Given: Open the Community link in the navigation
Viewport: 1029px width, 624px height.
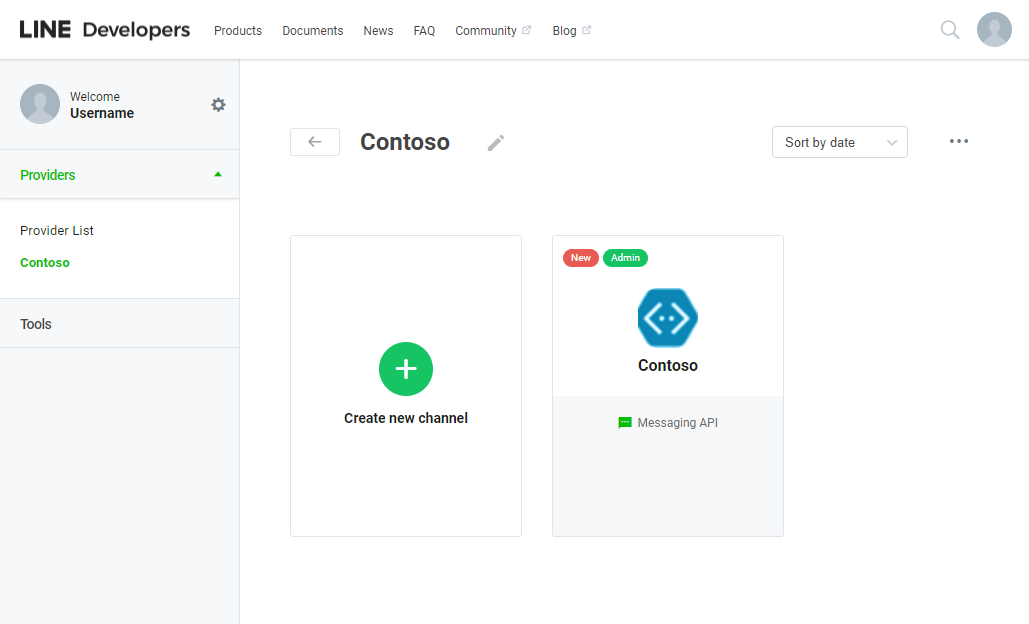Looking at the screenshot, I should click(x=487, y=30).
